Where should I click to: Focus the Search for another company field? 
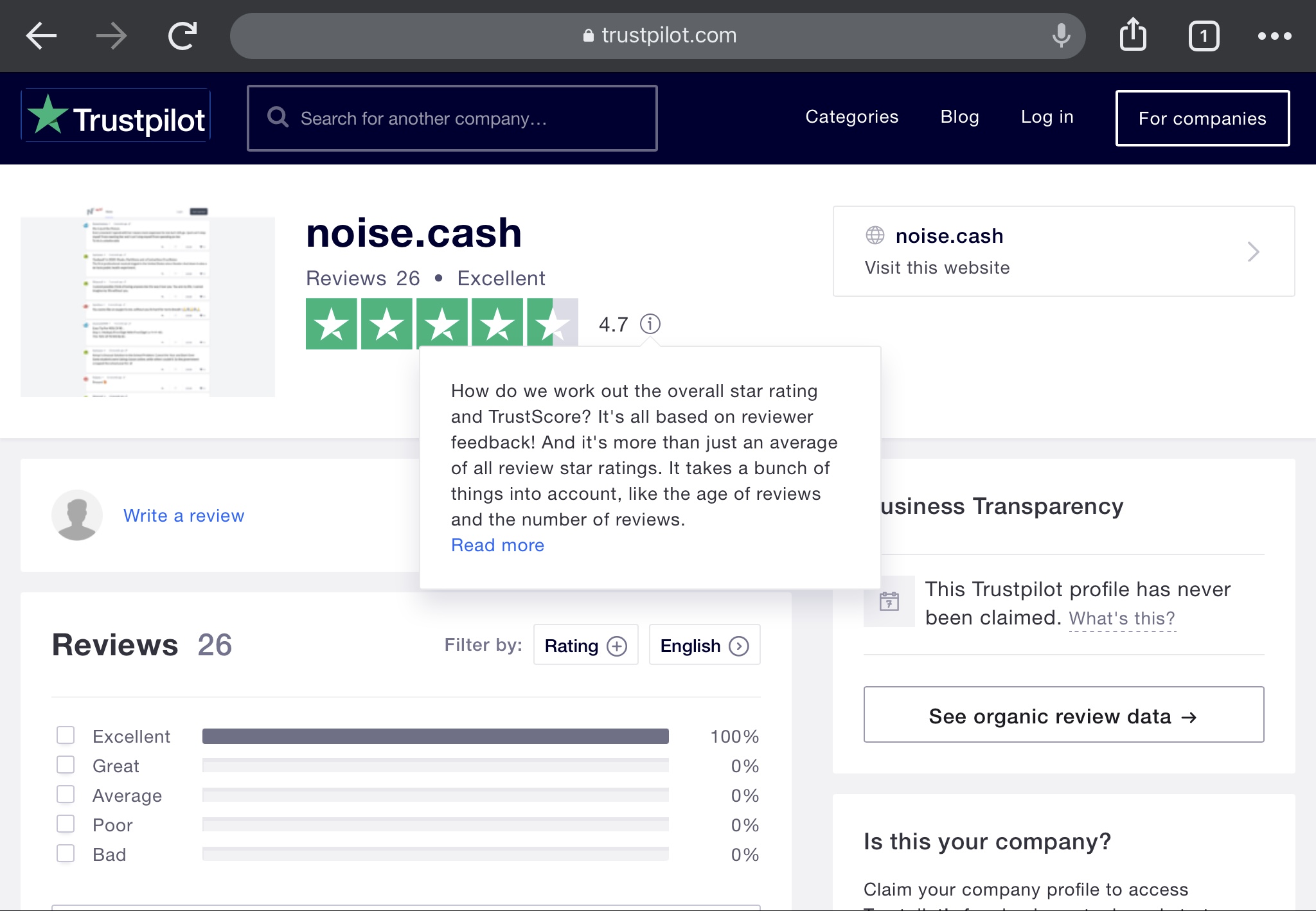pyautogui.click(x=452, y=118)
